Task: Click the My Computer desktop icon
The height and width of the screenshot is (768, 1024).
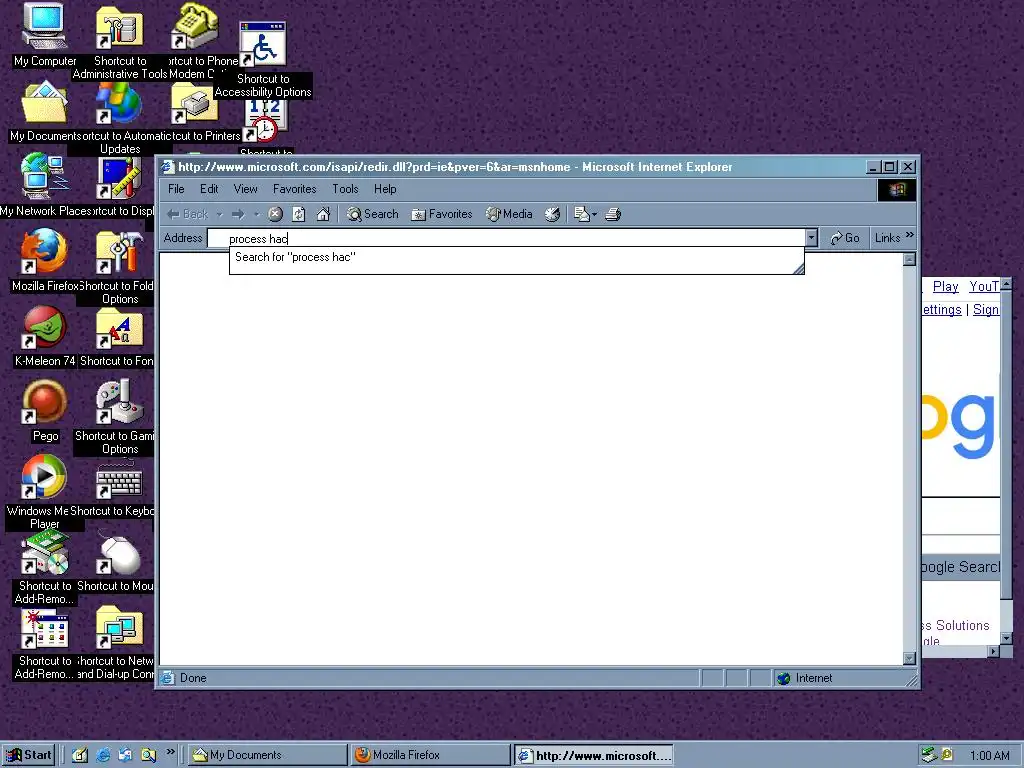Action: click(x=44, y=34)
